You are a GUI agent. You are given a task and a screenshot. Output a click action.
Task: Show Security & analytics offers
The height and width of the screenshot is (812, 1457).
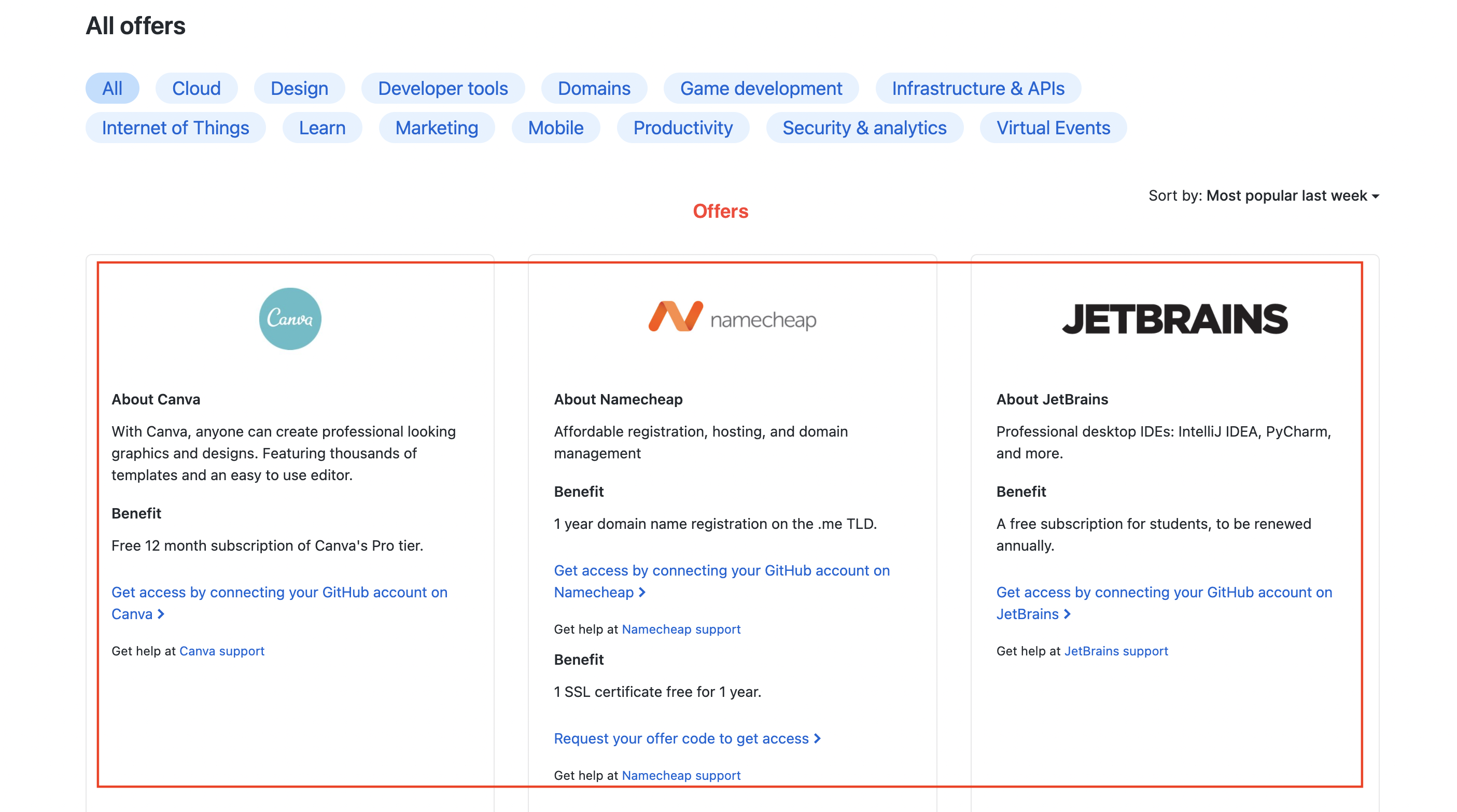[864, 128]
